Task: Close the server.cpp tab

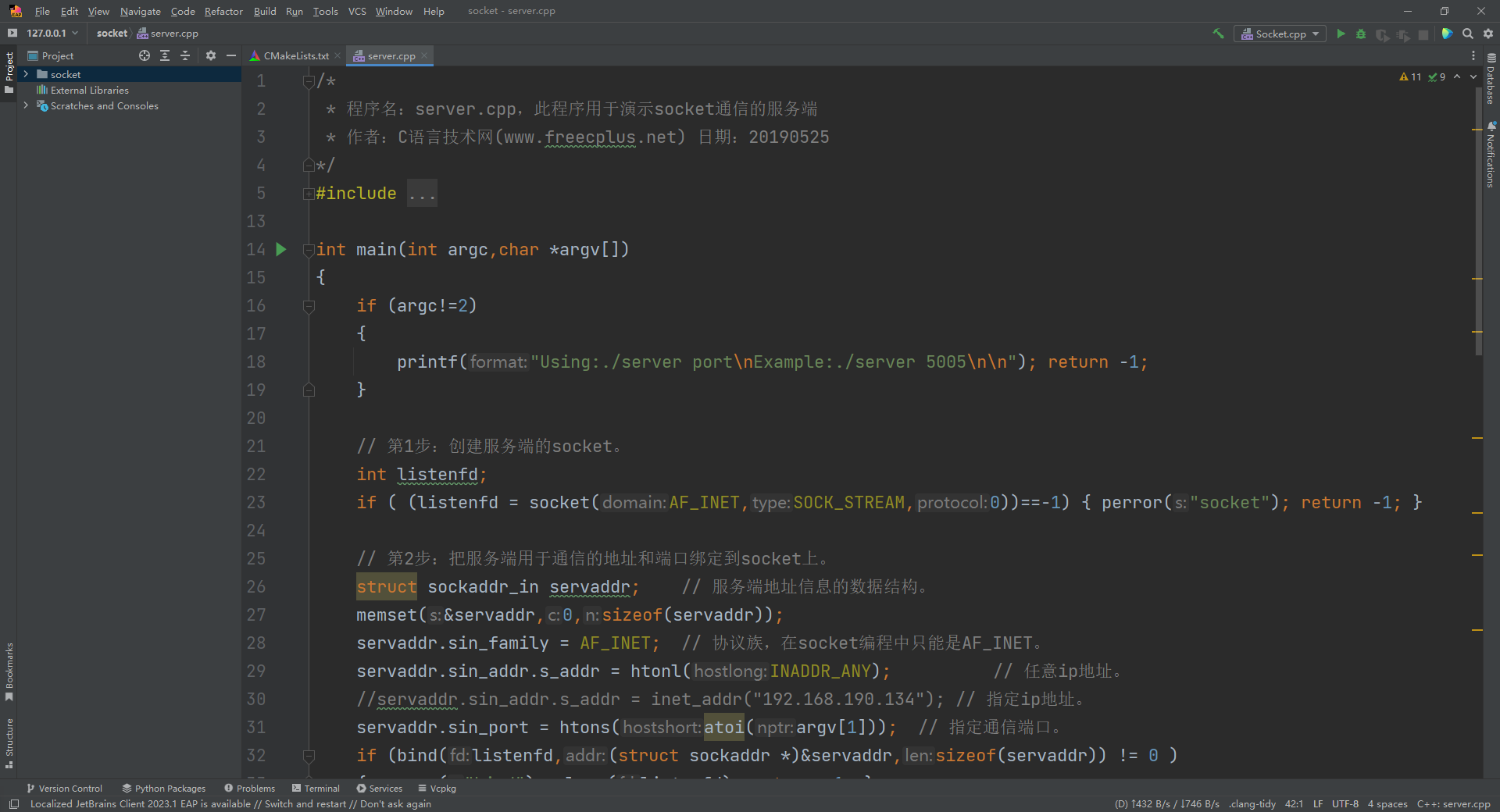Action: coord(424,55)
